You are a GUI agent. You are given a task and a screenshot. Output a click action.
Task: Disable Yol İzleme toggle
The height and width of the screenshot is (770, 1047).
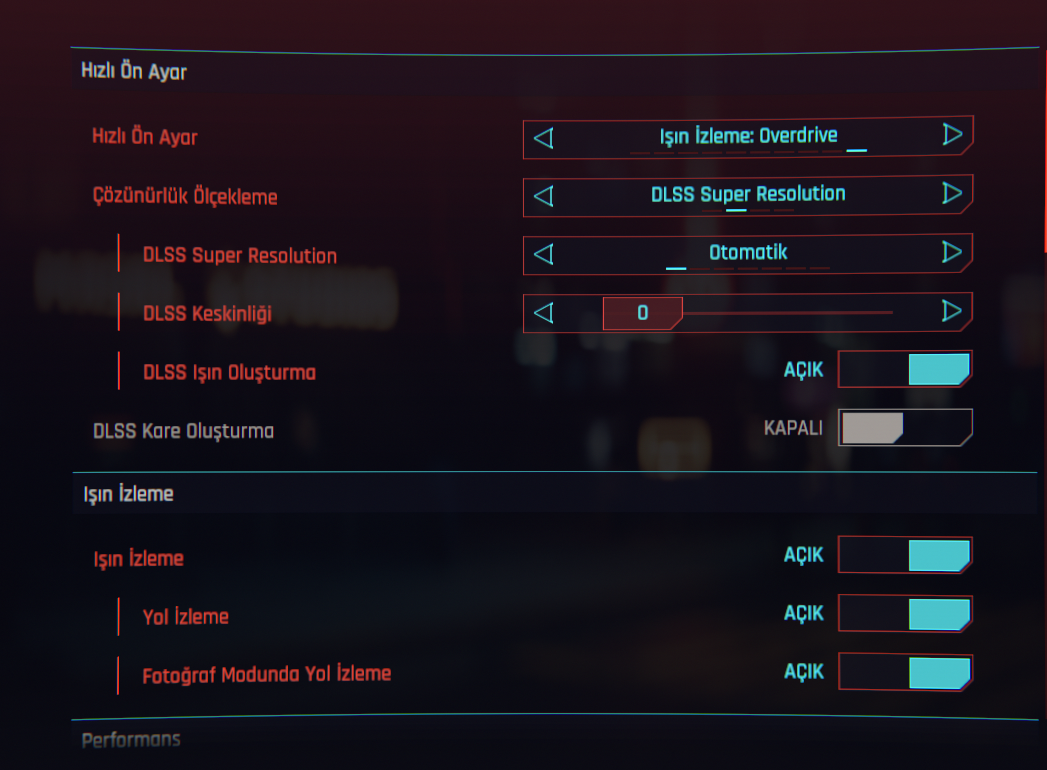pyautogui.click(x=905, y=614)
